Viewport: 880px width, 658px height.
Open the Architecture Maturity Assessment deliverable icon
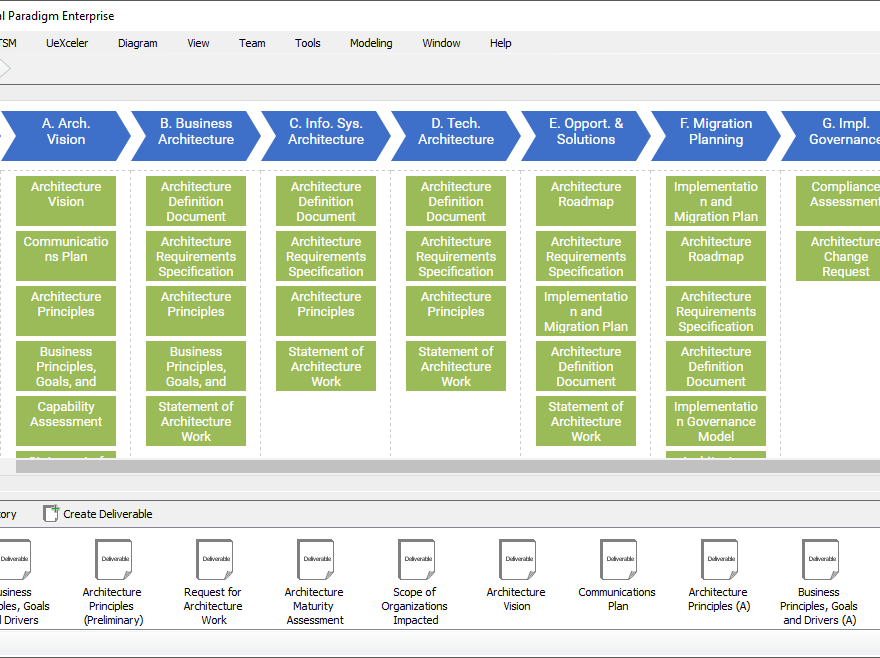[x=315, y=560]
